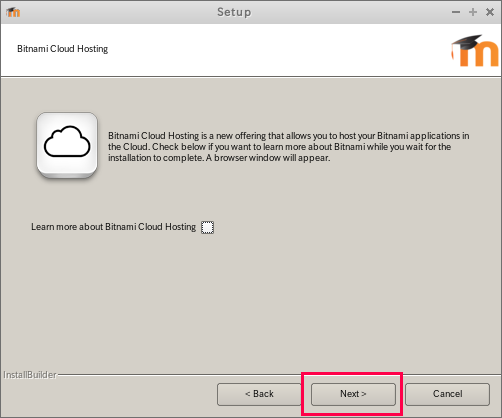Minimize the Setup window

click(456, 12)
